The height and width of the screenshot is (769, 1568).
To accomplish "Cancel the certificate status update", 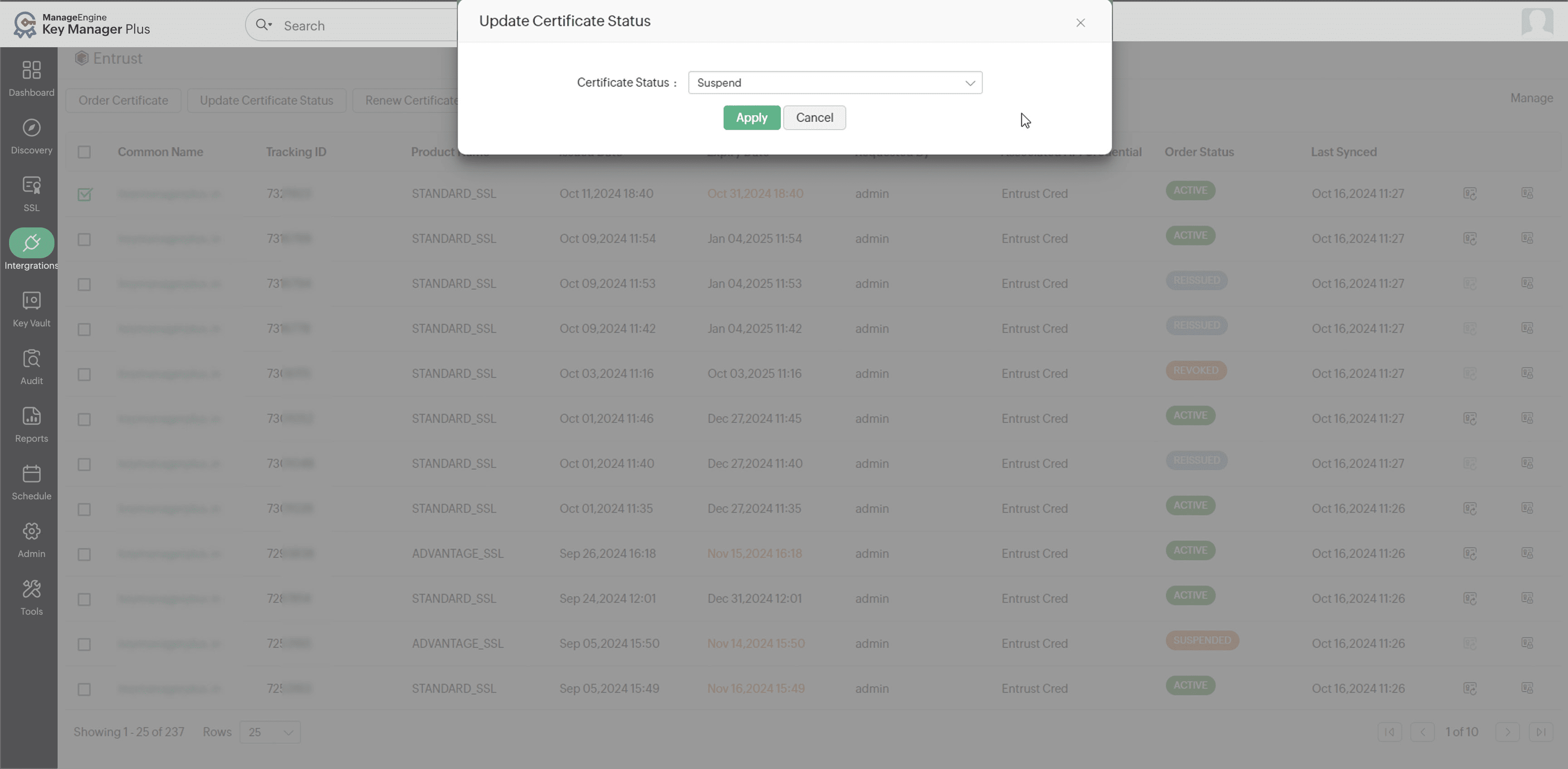I will [x=814, y=118].
